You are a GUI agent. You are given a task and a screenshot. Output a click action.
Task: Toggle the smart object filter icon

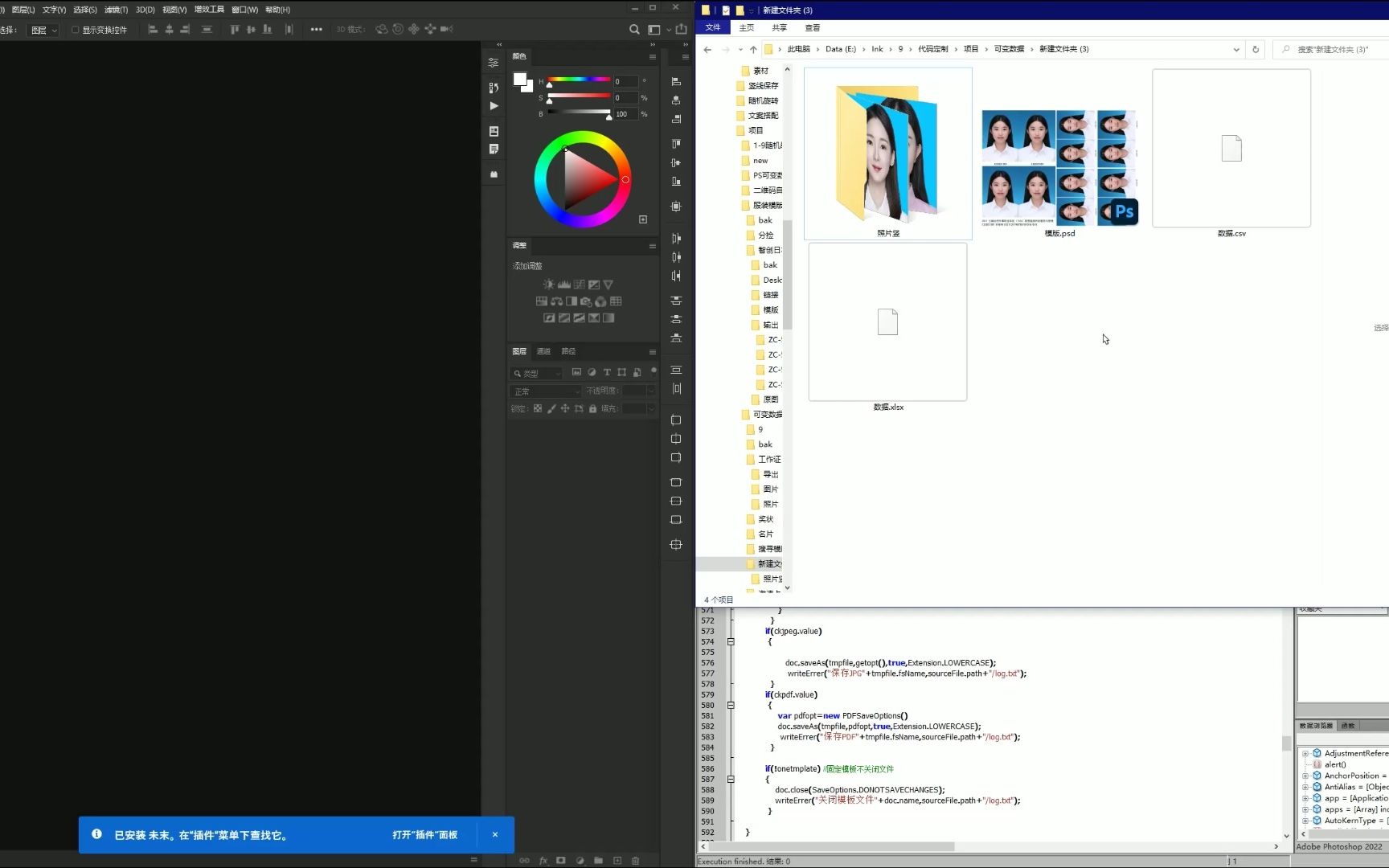[637, 373]
